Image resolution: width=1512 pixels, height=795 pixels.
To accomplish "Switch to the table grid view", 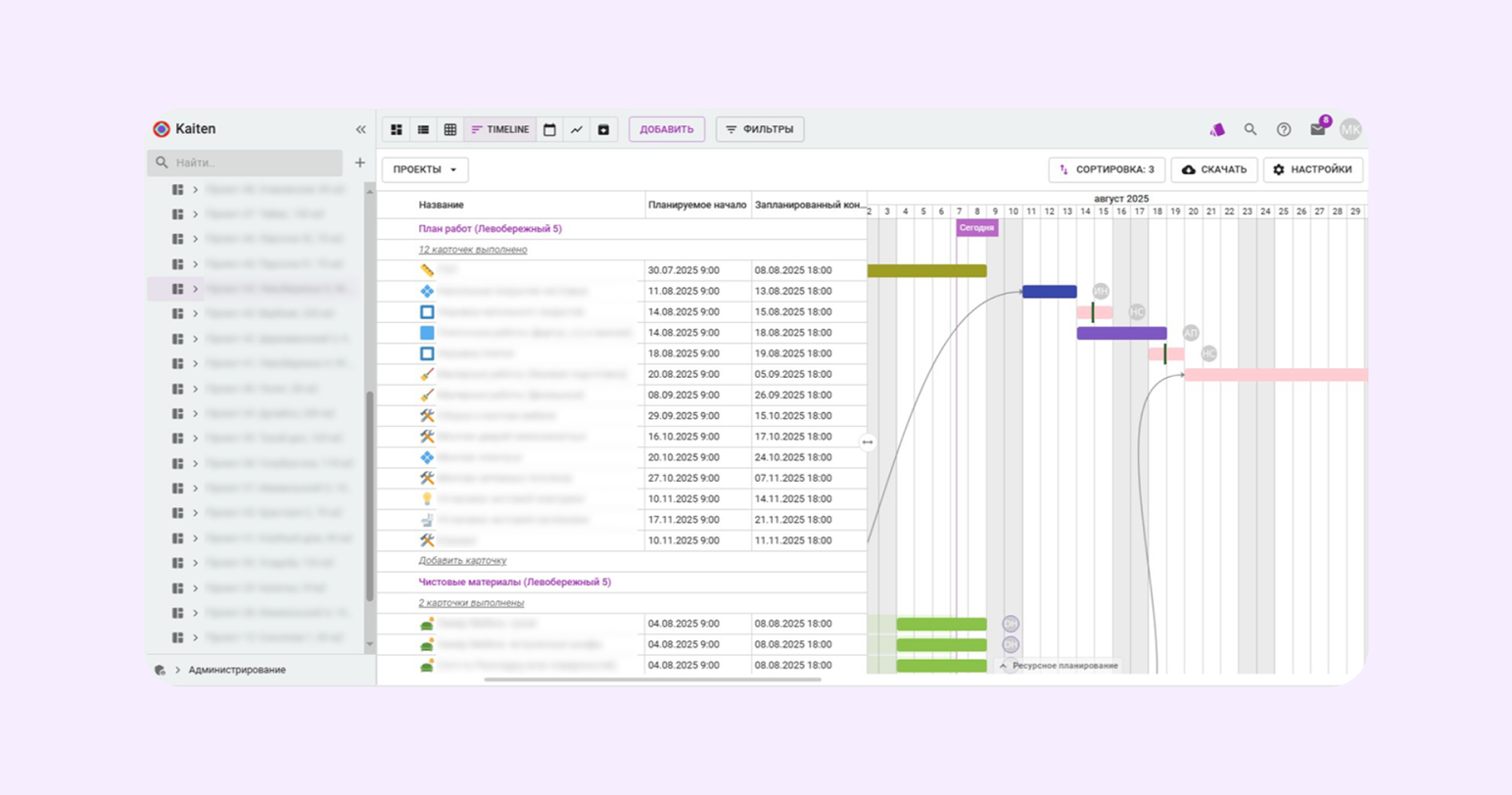I will click(x=450, y=129).
